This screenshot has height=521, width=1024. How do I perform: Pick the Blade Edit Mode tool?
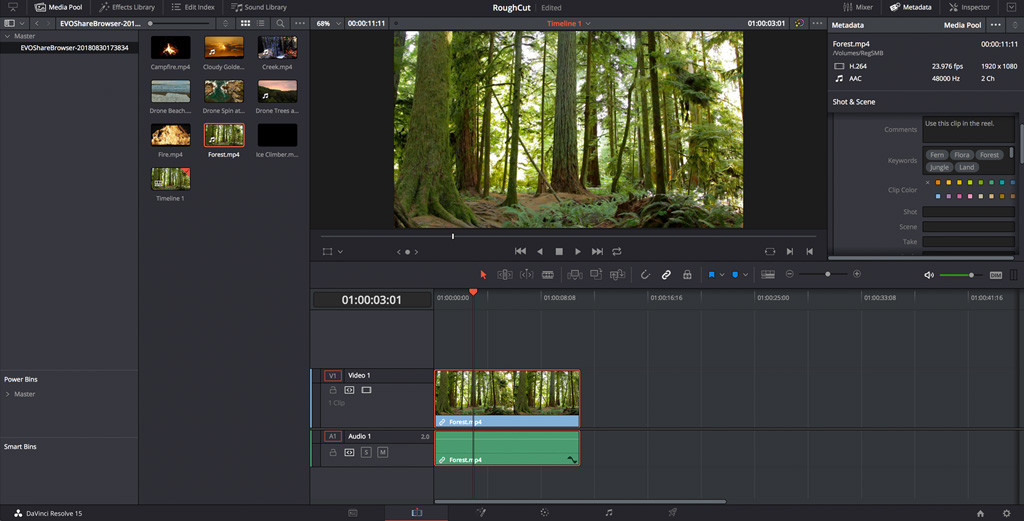coord(548,275)
